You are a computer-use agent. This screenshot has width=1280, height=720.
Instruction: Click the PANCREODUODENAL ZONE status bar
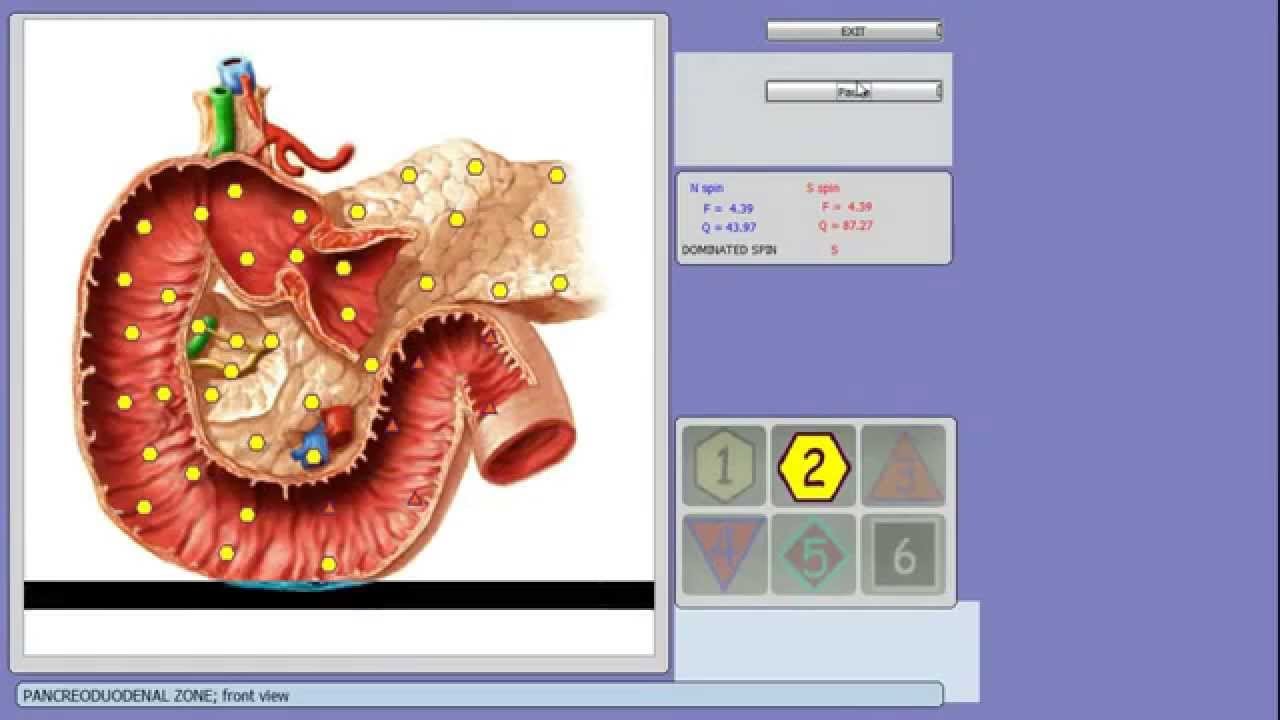click(x=480, y=695)
